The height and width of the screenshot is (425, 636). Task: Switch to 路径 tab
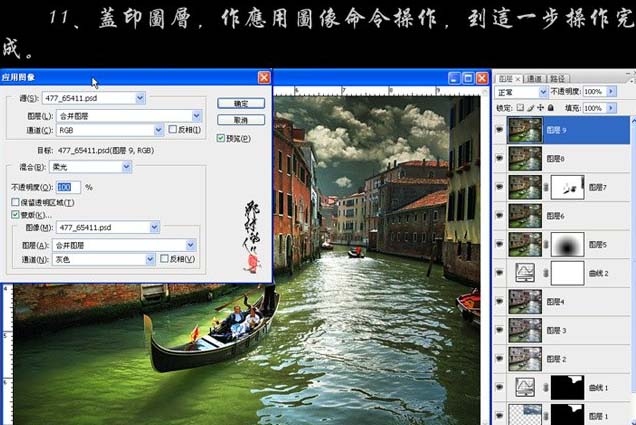tap(558, 79)
